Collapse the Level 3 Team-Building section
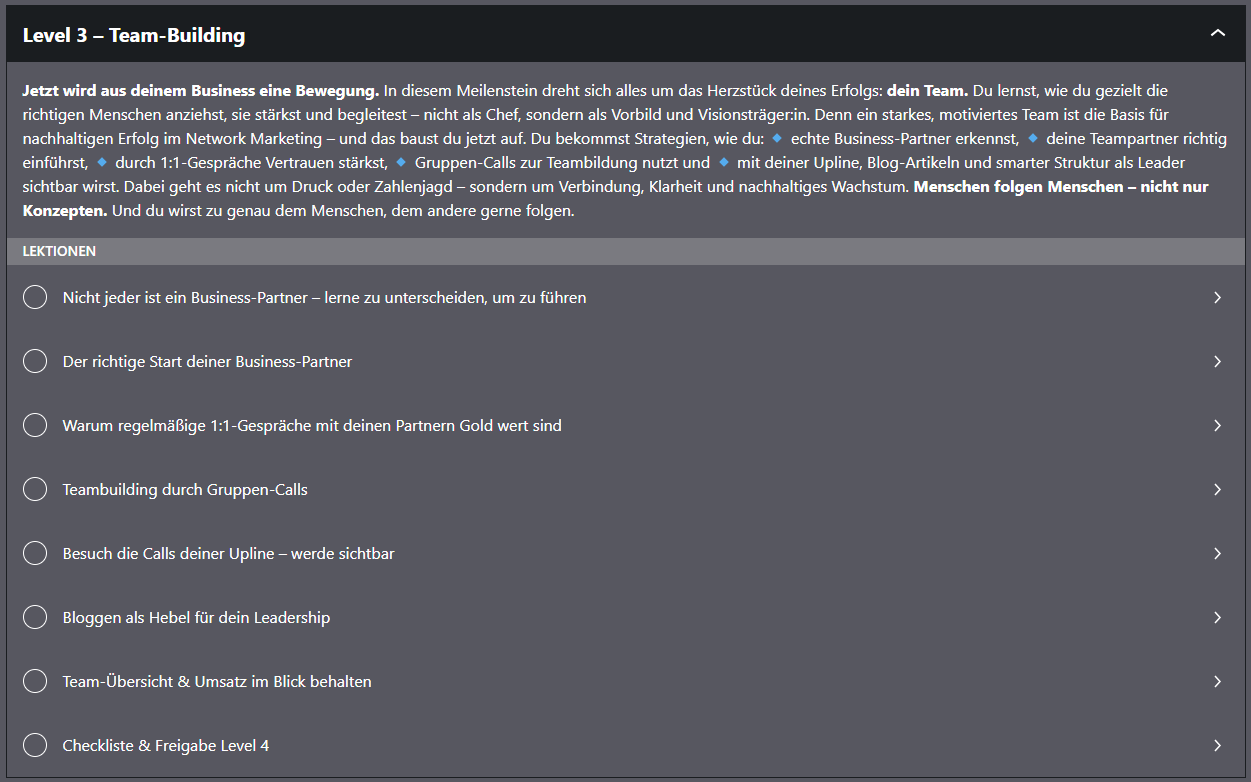Image resolution: width=1251 pixels, height=782 pixels. tap(1217, 34)
